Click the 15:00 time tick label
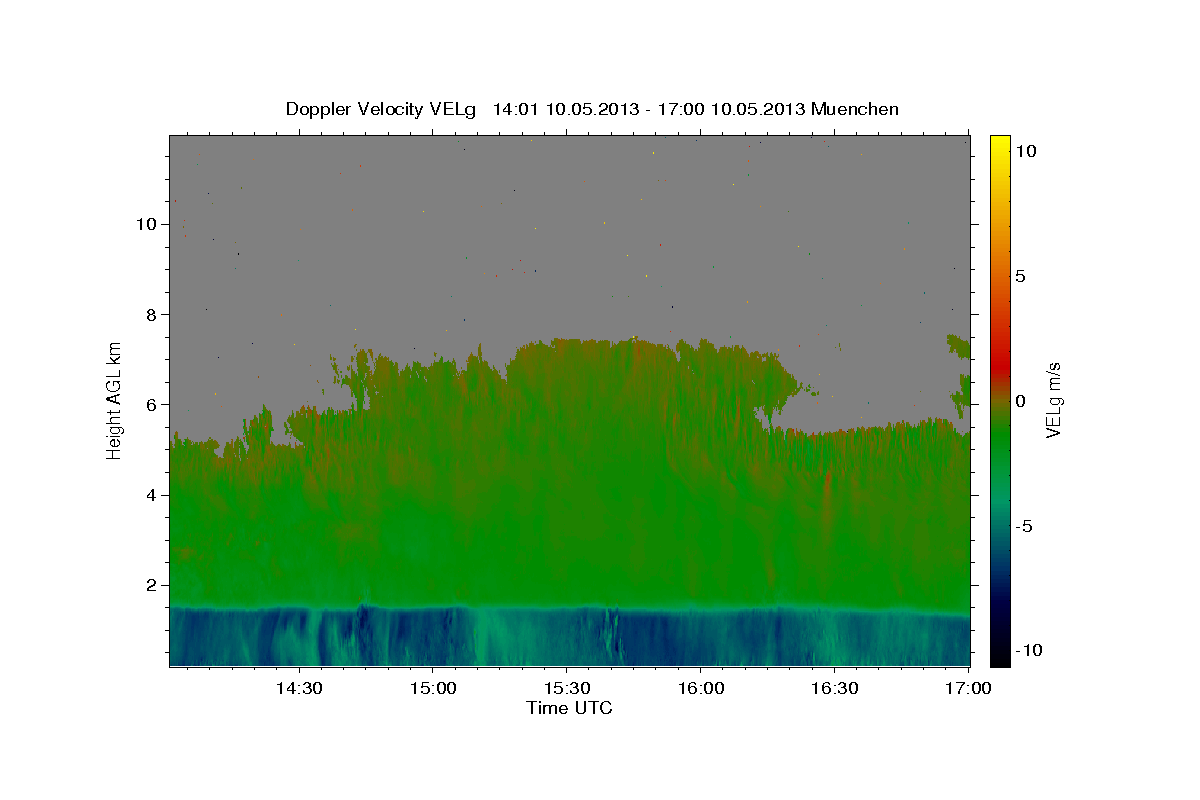This screenshot has width=1200, height=800. click(432, 689)
